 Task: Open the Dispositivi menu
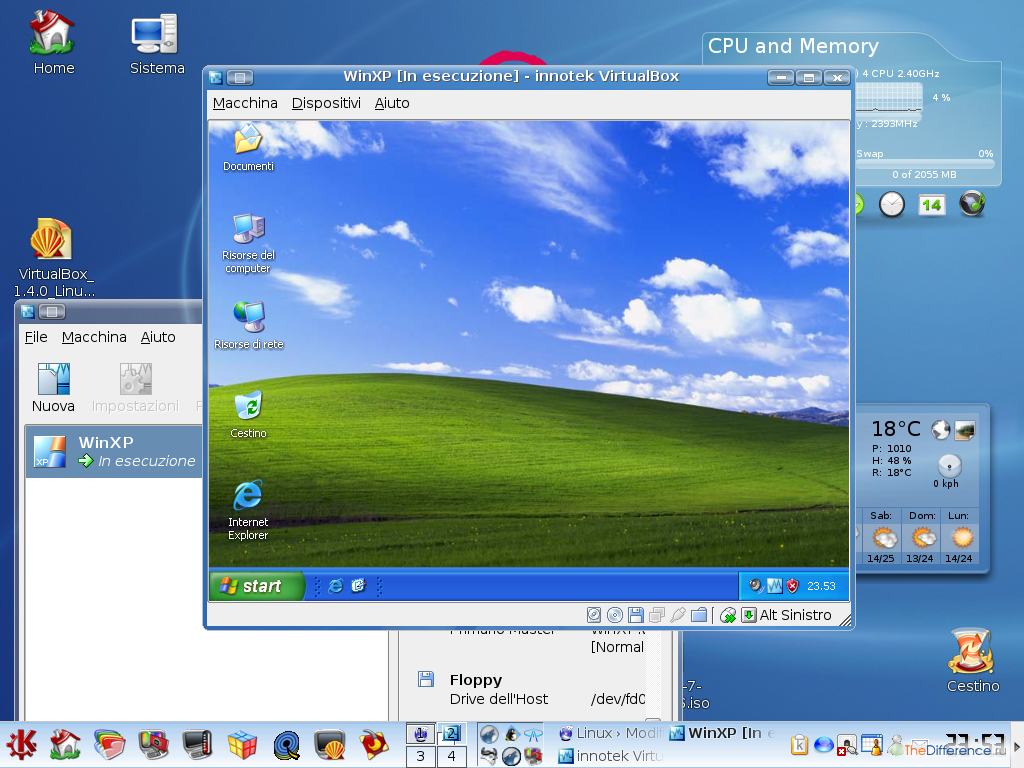click(x=326, y=103)
